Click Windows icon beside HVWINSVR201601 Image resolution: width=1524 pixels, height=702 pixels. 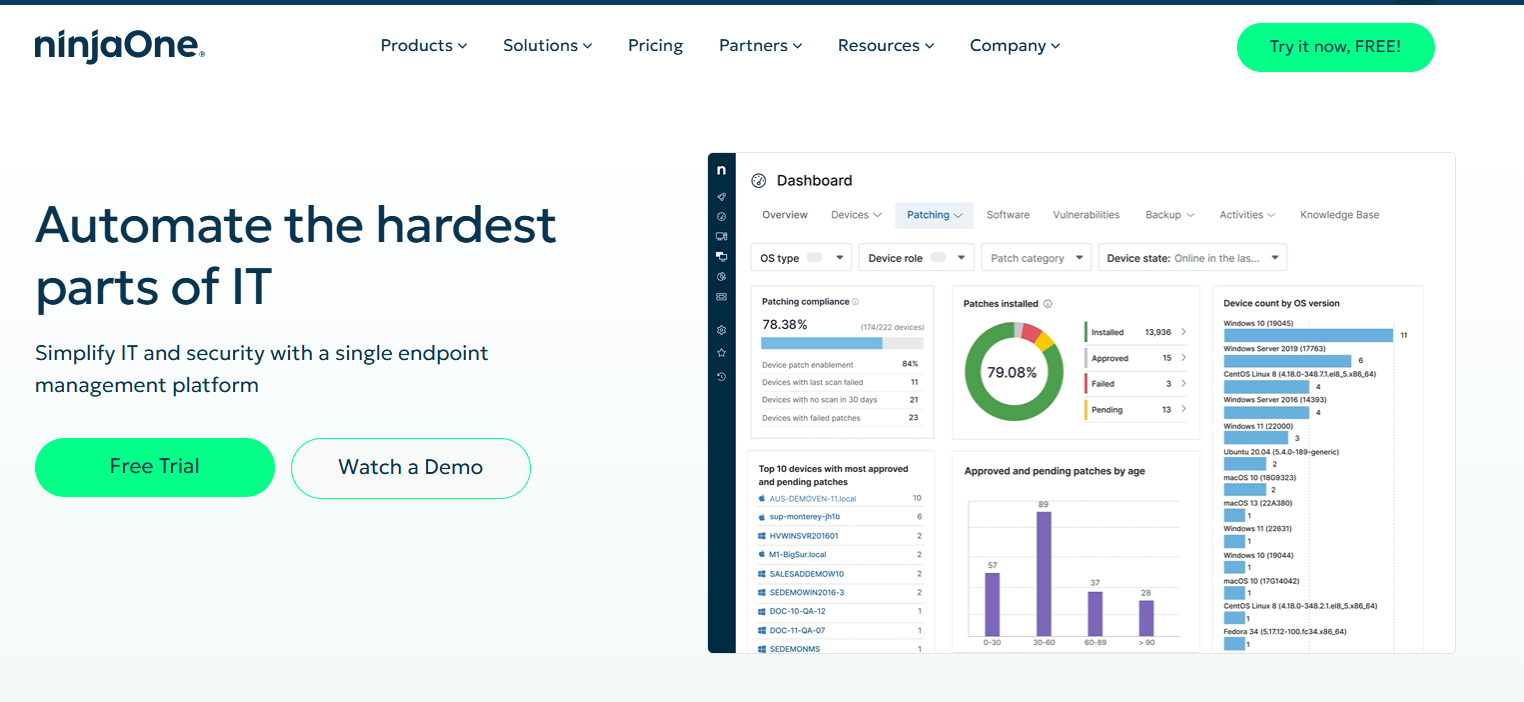761,536
